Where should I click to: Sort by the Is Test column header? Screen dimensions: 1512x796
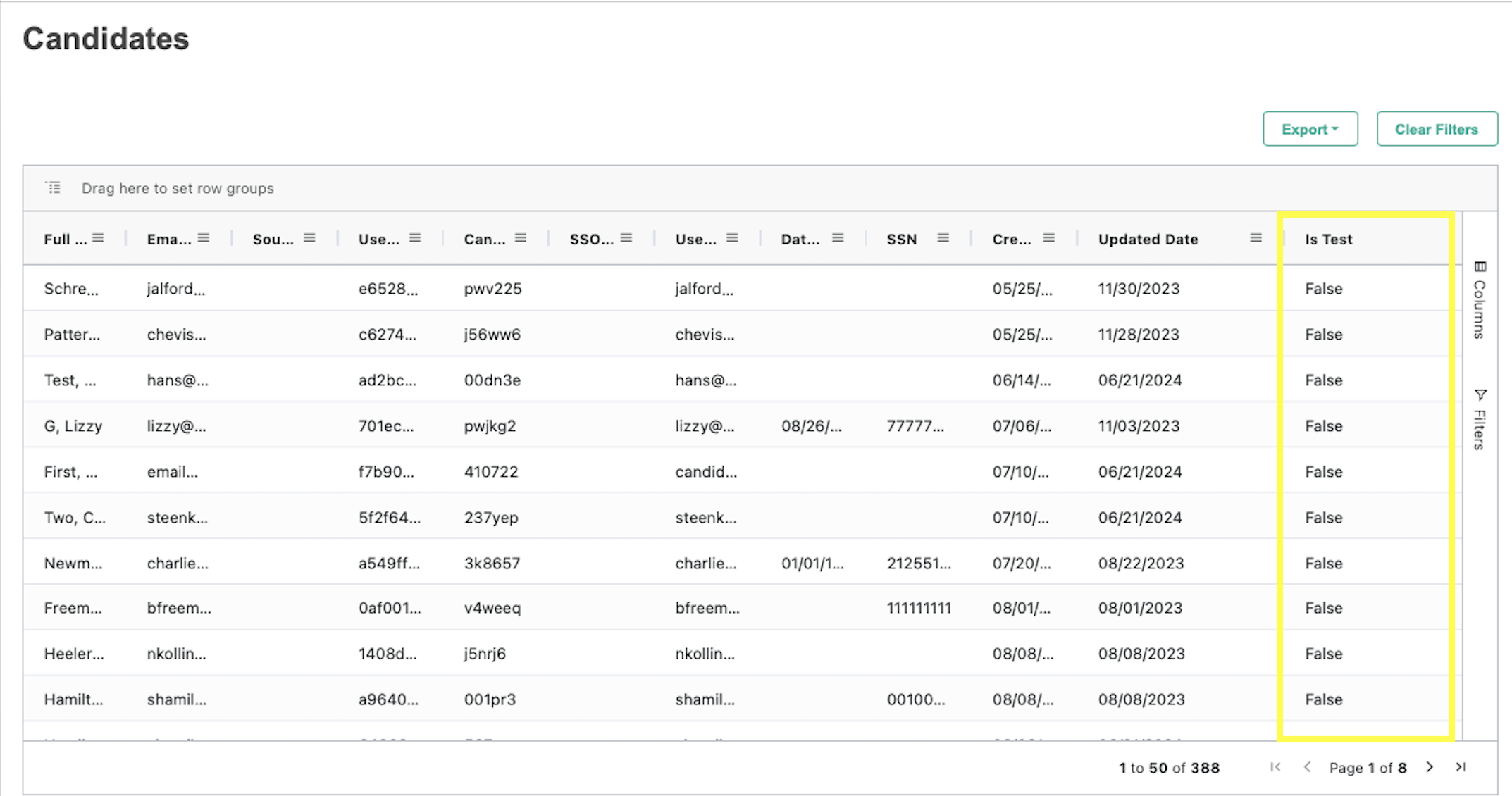(1329, 240)
